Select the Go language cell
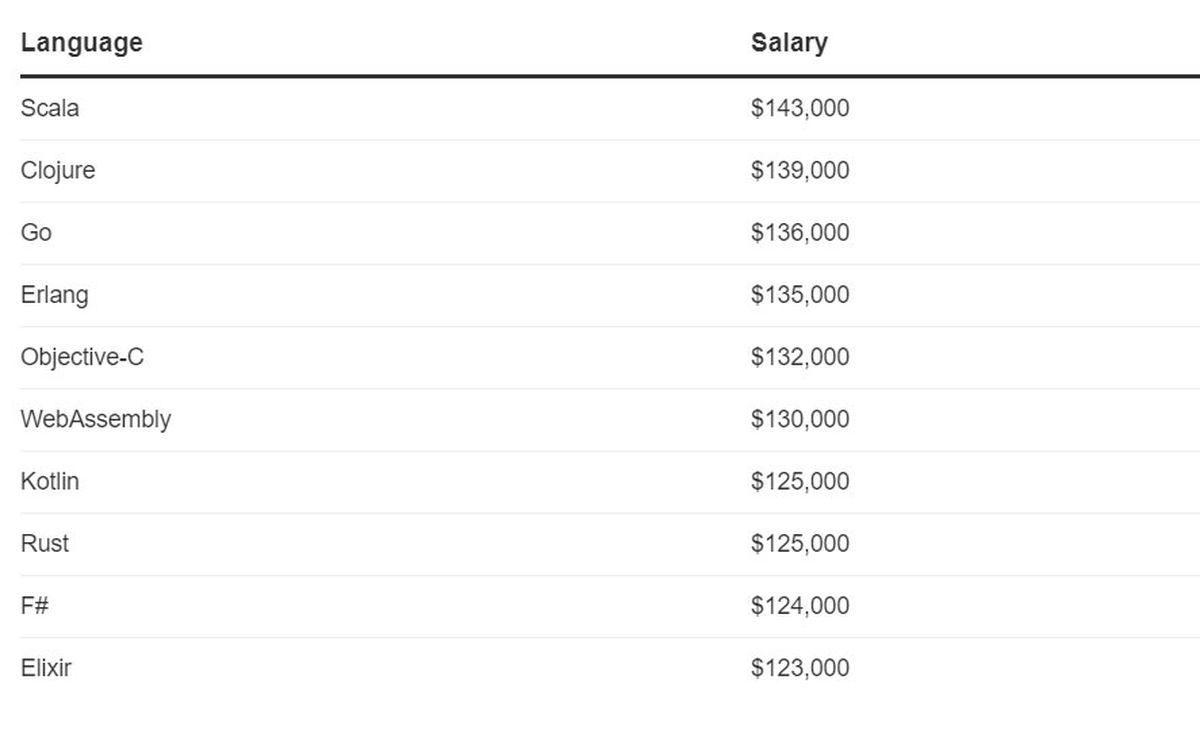This screenshot has width=1200, height=737. [x=36, y=232]
